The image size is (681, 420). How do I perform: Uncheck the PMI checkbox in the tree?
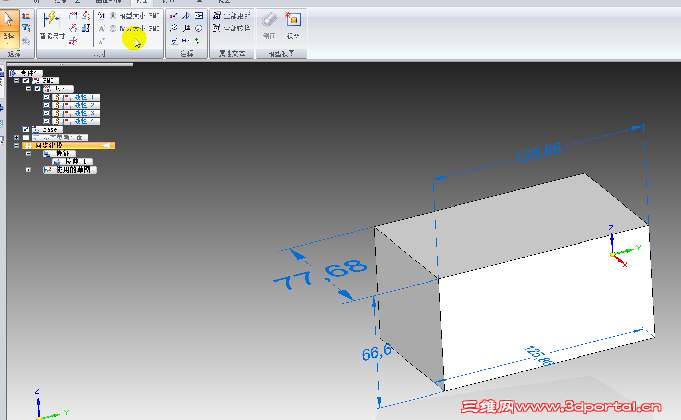(x=26, y=81)
